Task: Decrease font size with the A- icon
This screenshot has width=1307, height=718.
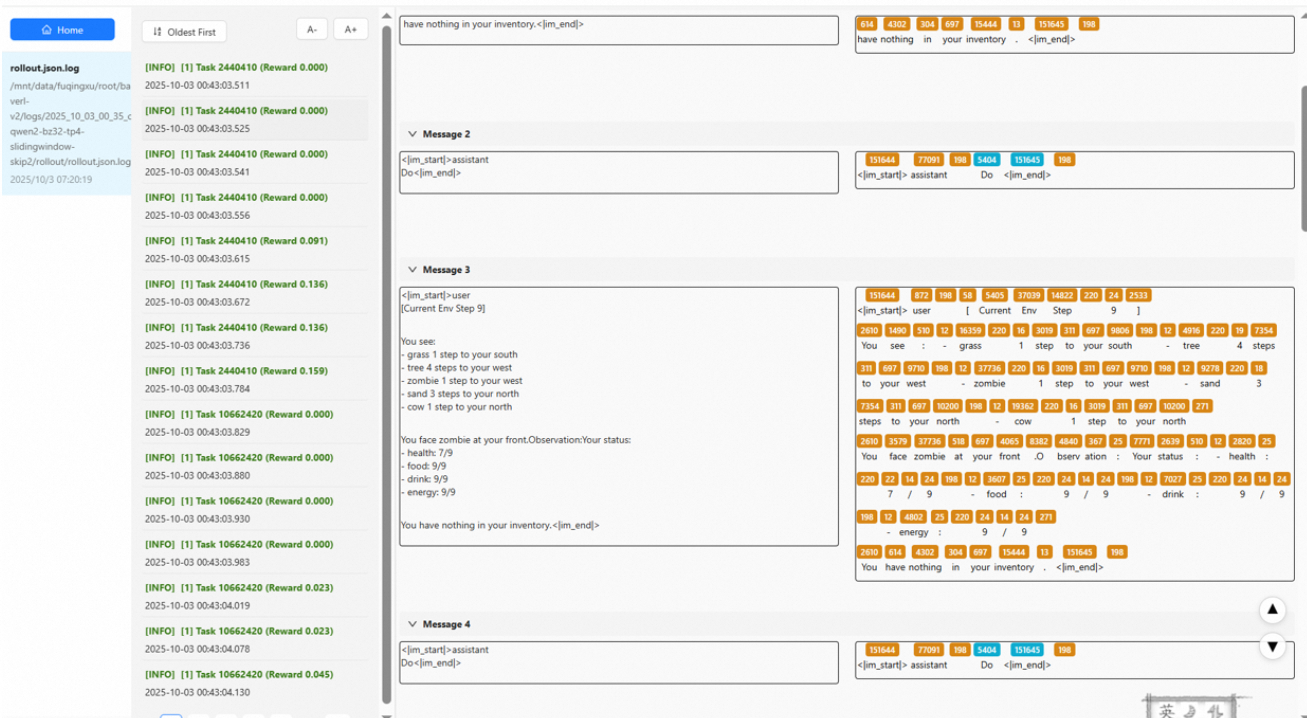Action: coord(311,29)
